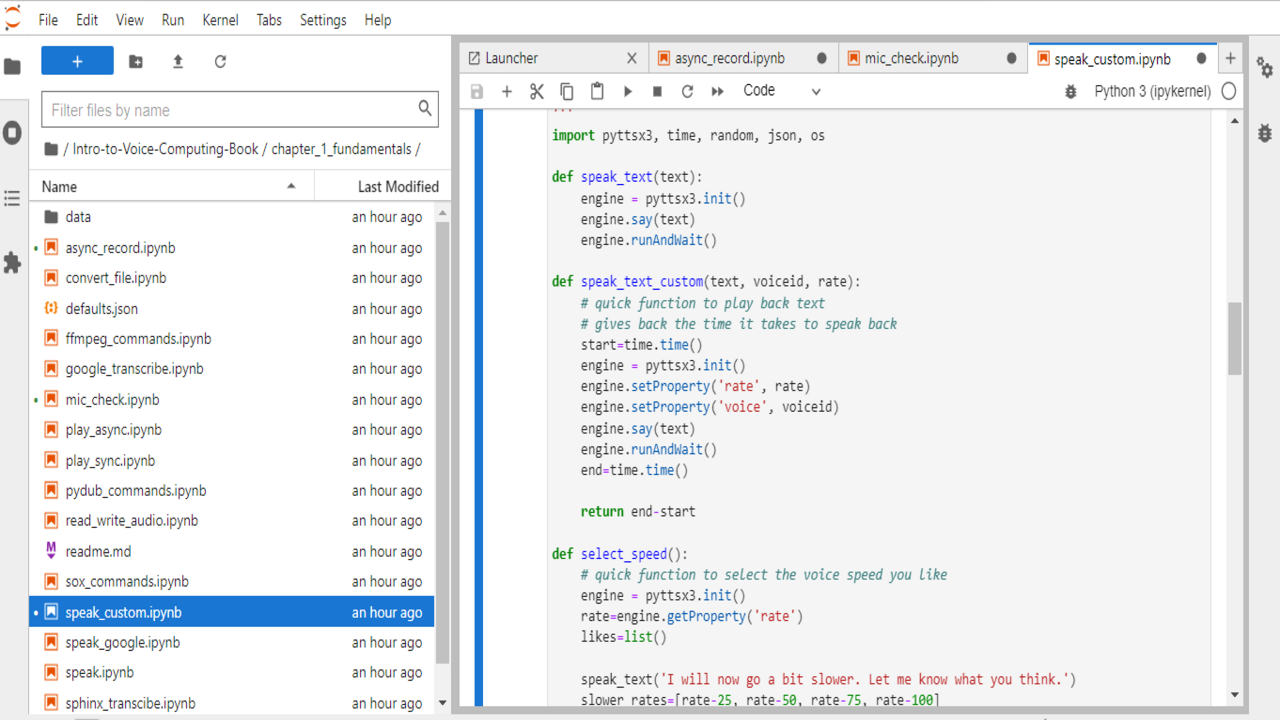Screen dimensions: 1280x720
Task: Select google_transcribe.ipynb in file list
Action: [x=232, y=369]
